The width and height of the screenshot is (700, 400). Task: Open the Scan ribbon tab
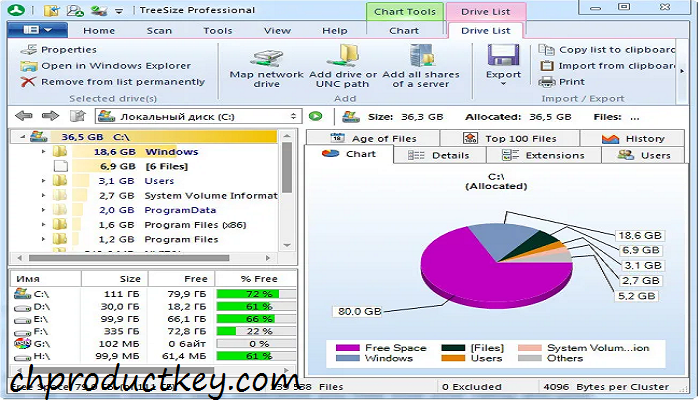tap(159, 31)
